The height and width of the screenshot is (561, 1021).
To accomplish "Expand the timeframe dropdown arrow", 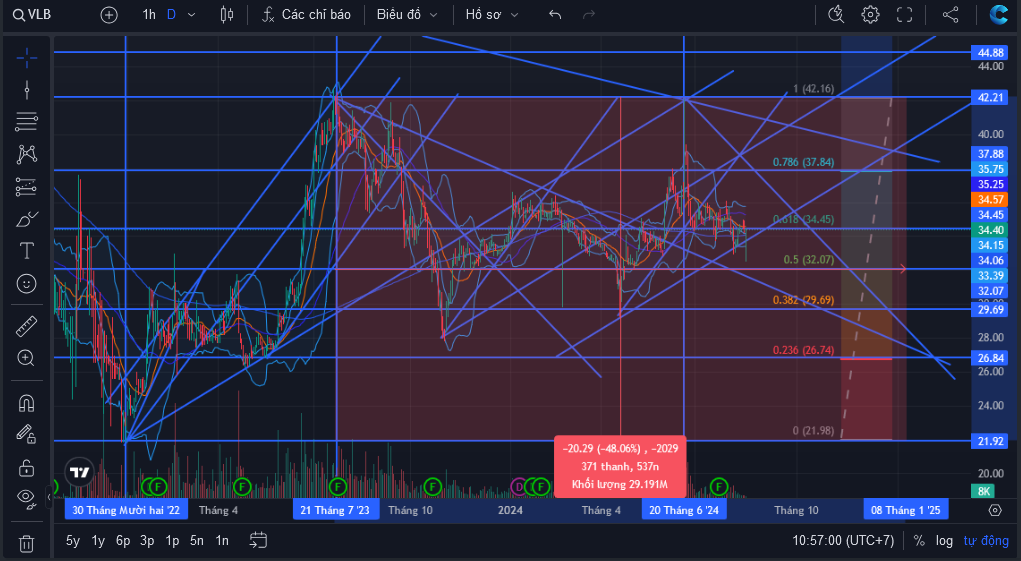I will click(x=191, y=14).
